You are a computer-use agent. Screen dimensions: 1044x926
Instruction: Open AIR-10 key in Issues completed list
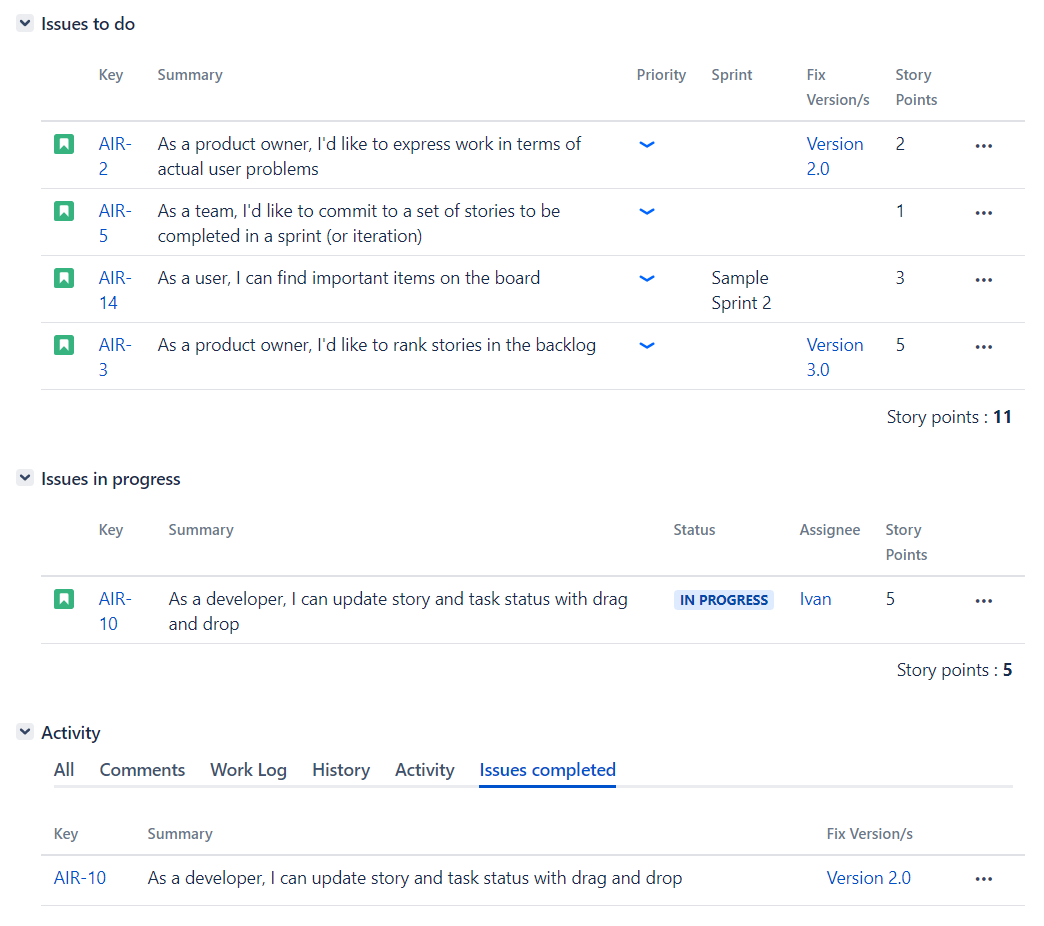(80, 878)
